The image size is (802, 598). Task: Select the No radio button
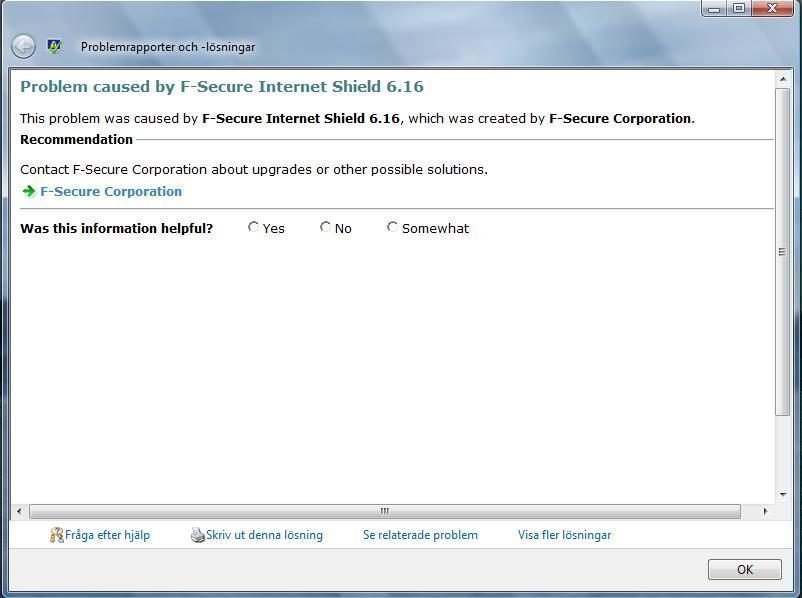[325, 227]
